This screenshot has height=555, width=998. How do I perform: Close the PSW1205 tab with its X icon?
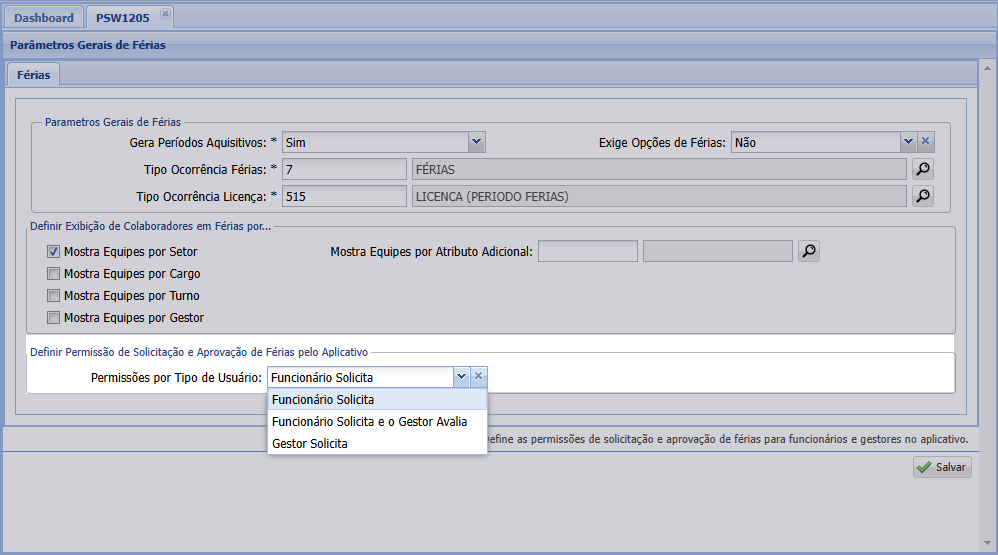pos(165,14)
